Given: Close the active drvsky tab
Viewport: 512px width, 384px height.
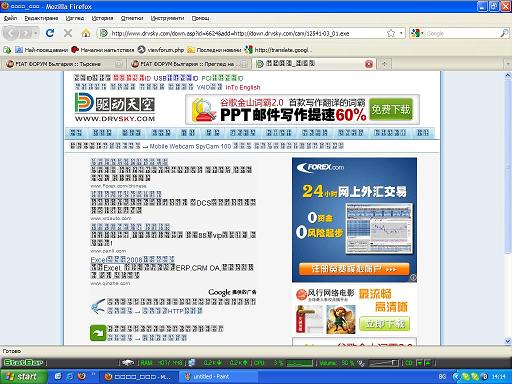Looking at the screenshot, I should click(369, 64).
